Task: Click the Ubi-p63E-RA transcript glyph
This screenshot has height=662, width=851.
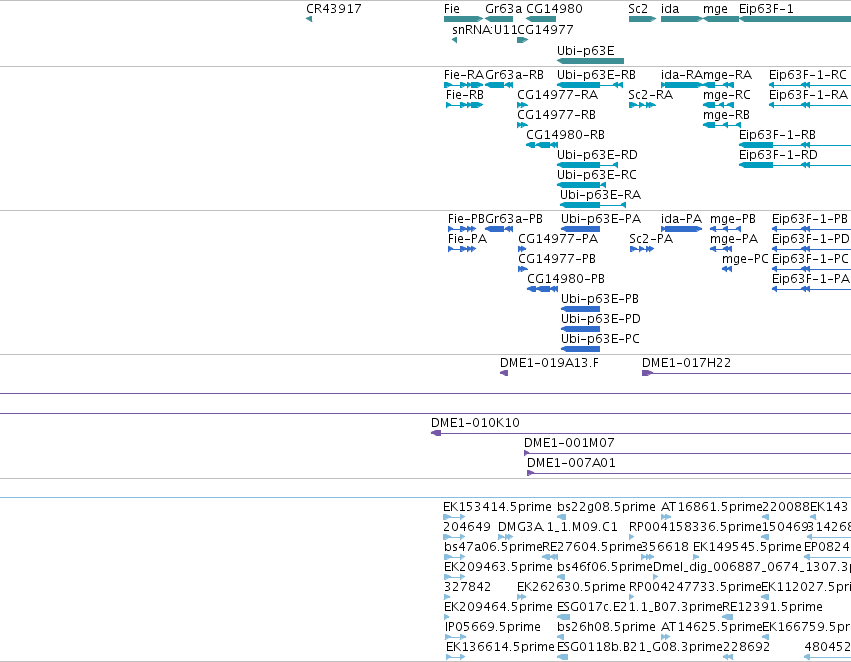Action: click(x=593, y=205)
